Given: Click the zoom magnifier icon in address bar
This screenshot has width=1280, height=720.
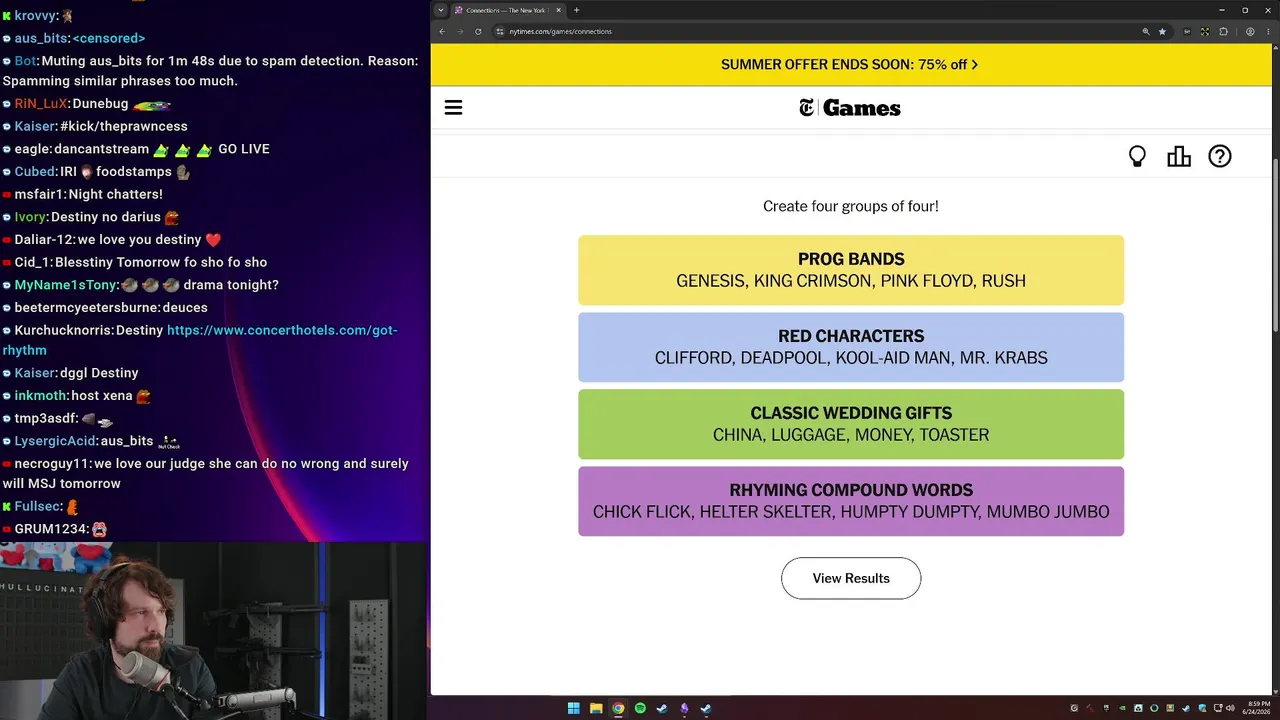Looking at the screenshot, I should click(1146, 31).
